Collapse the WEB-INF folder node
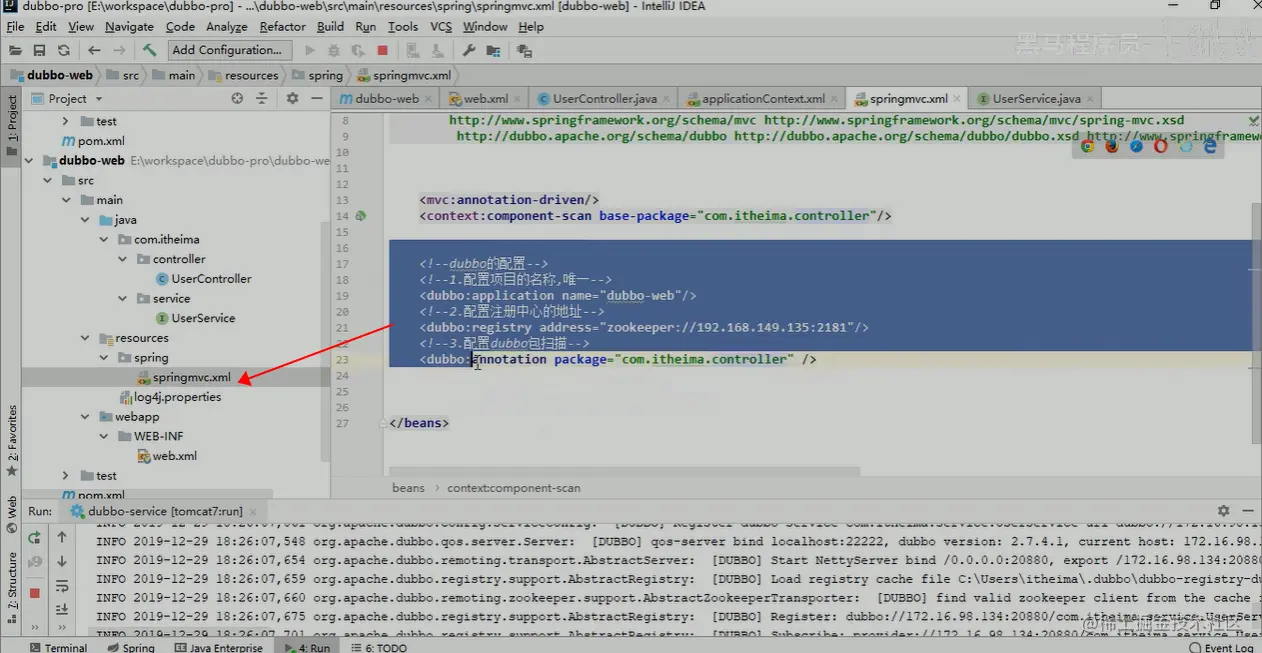 click(105, 436)
